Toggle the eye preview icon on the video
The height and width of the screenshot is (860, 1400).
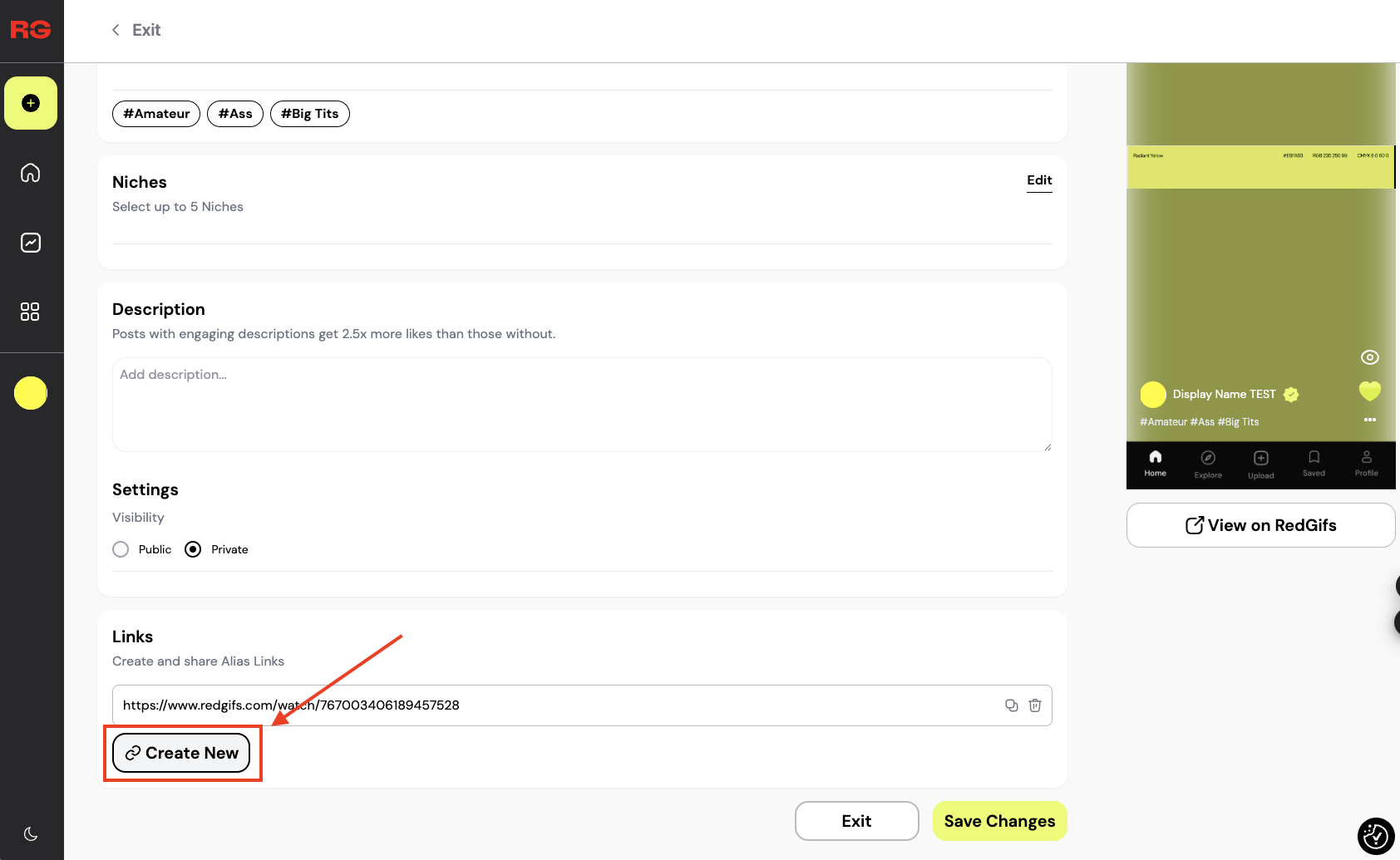[x=1369, y=357]
